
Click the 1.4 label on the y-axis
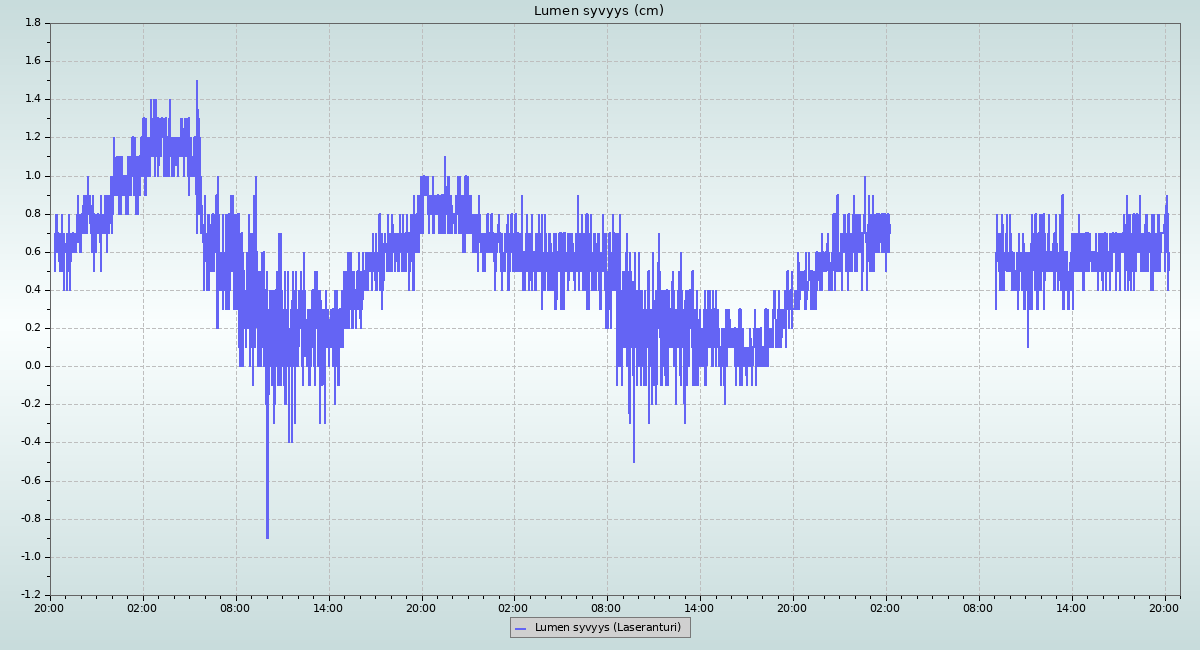tap(31, 99)
